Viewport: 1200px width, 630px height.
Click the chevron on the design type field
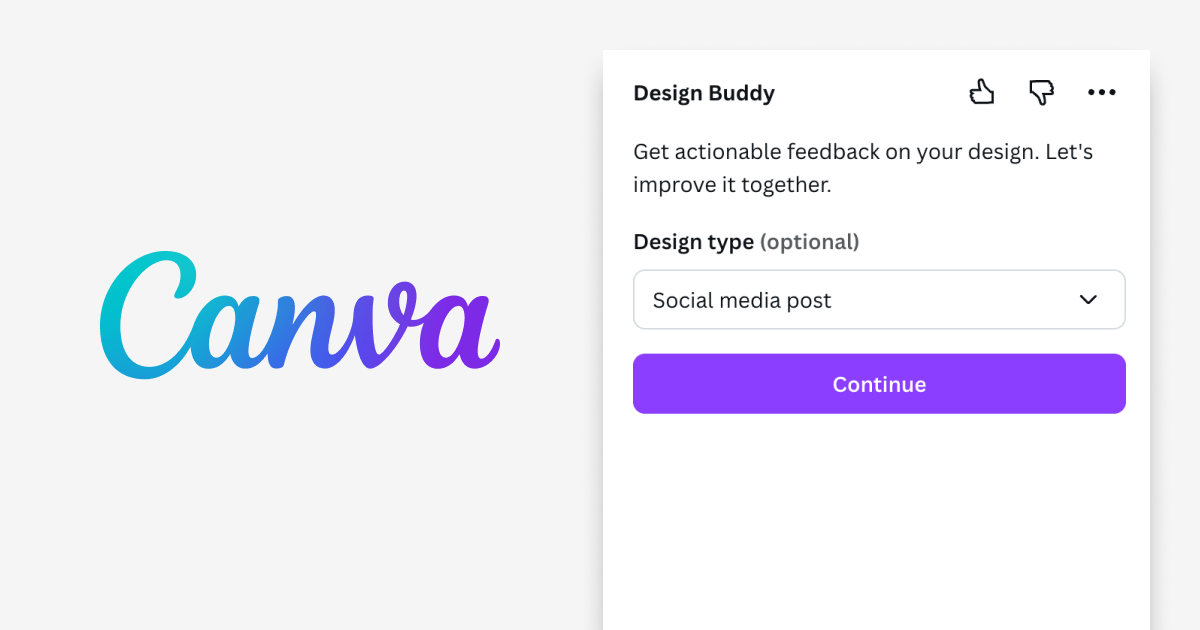(x=1088, y=299)
